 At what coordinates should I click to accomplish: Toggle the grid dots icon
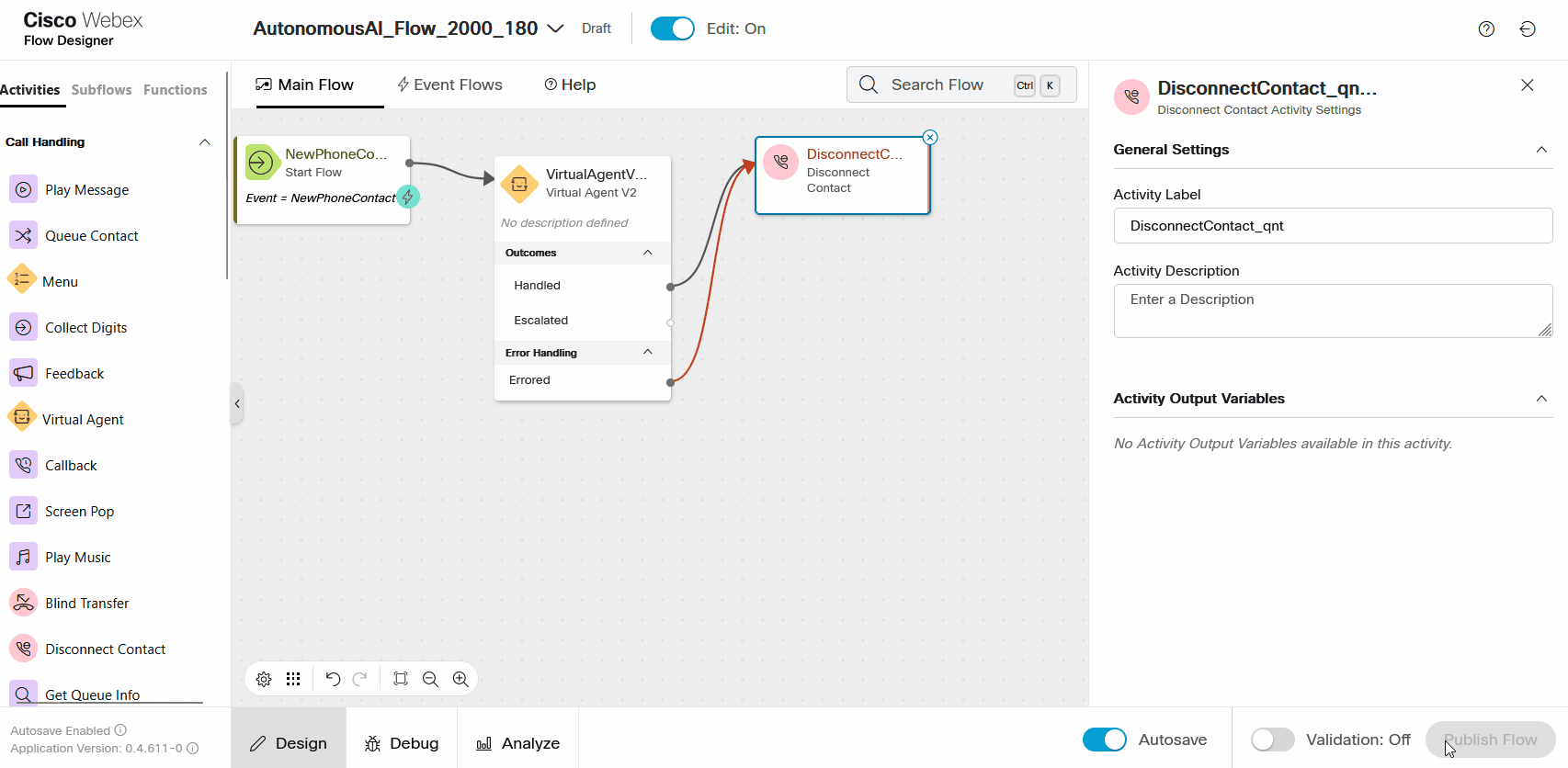[x=293, y=679]
